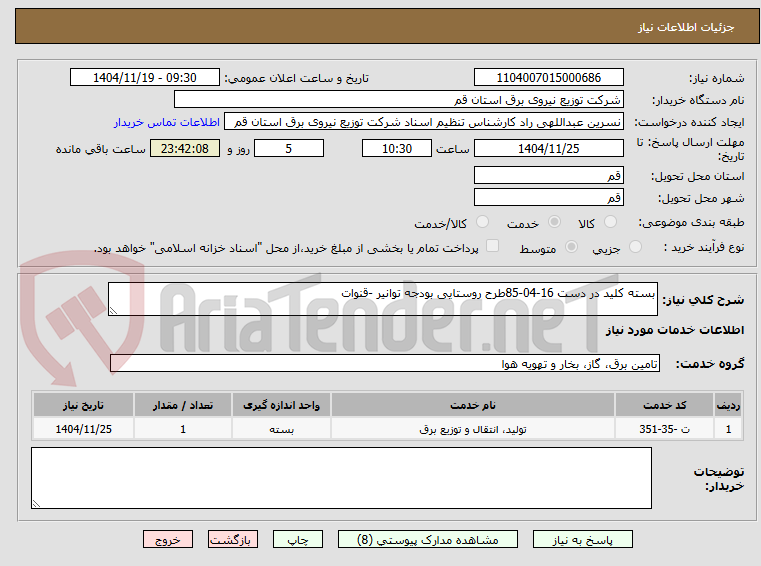Click the نام دستگاه خریدار field

[x=398, y=100]
